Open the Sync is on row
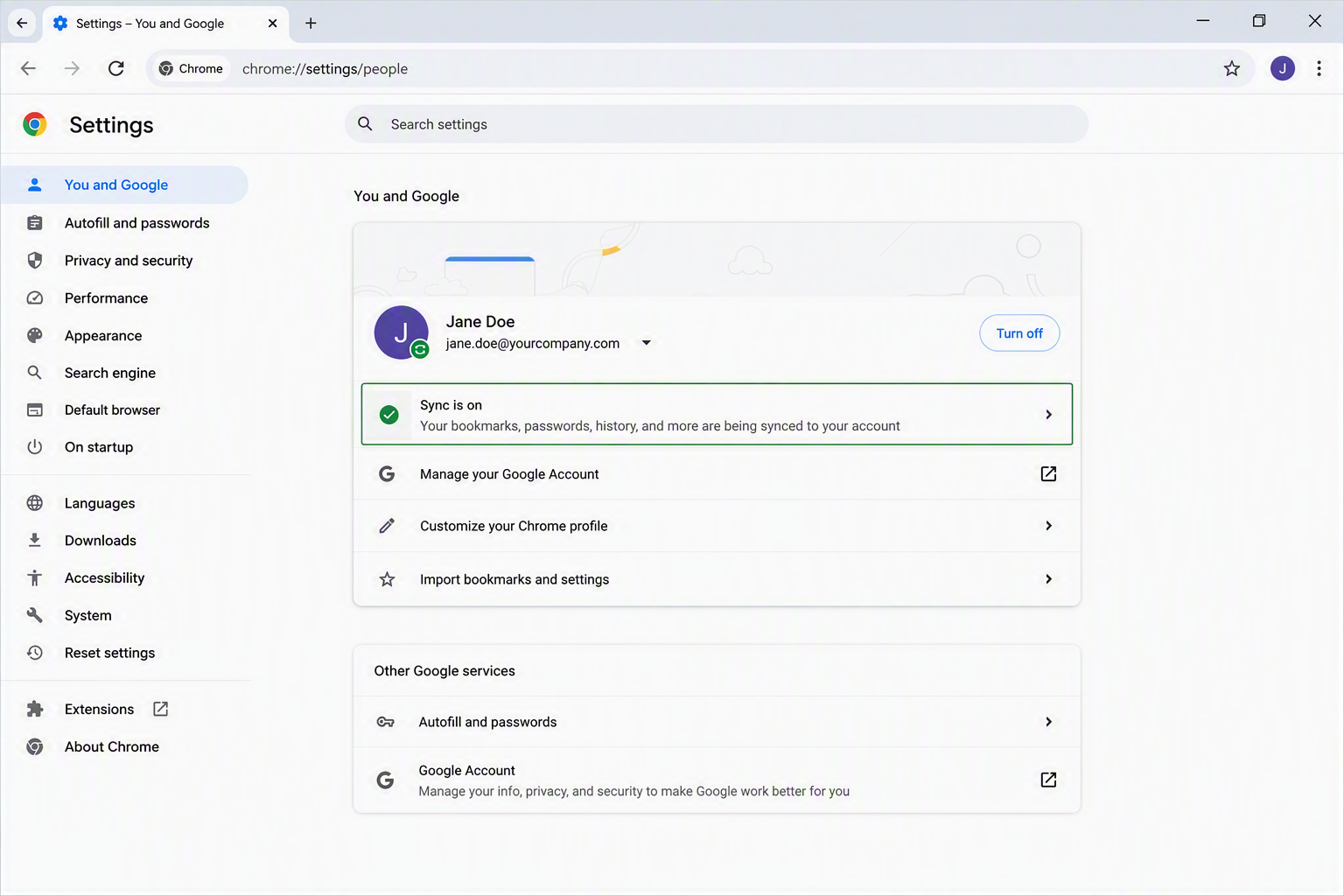 pyautogui.click(x=717, y=414)
